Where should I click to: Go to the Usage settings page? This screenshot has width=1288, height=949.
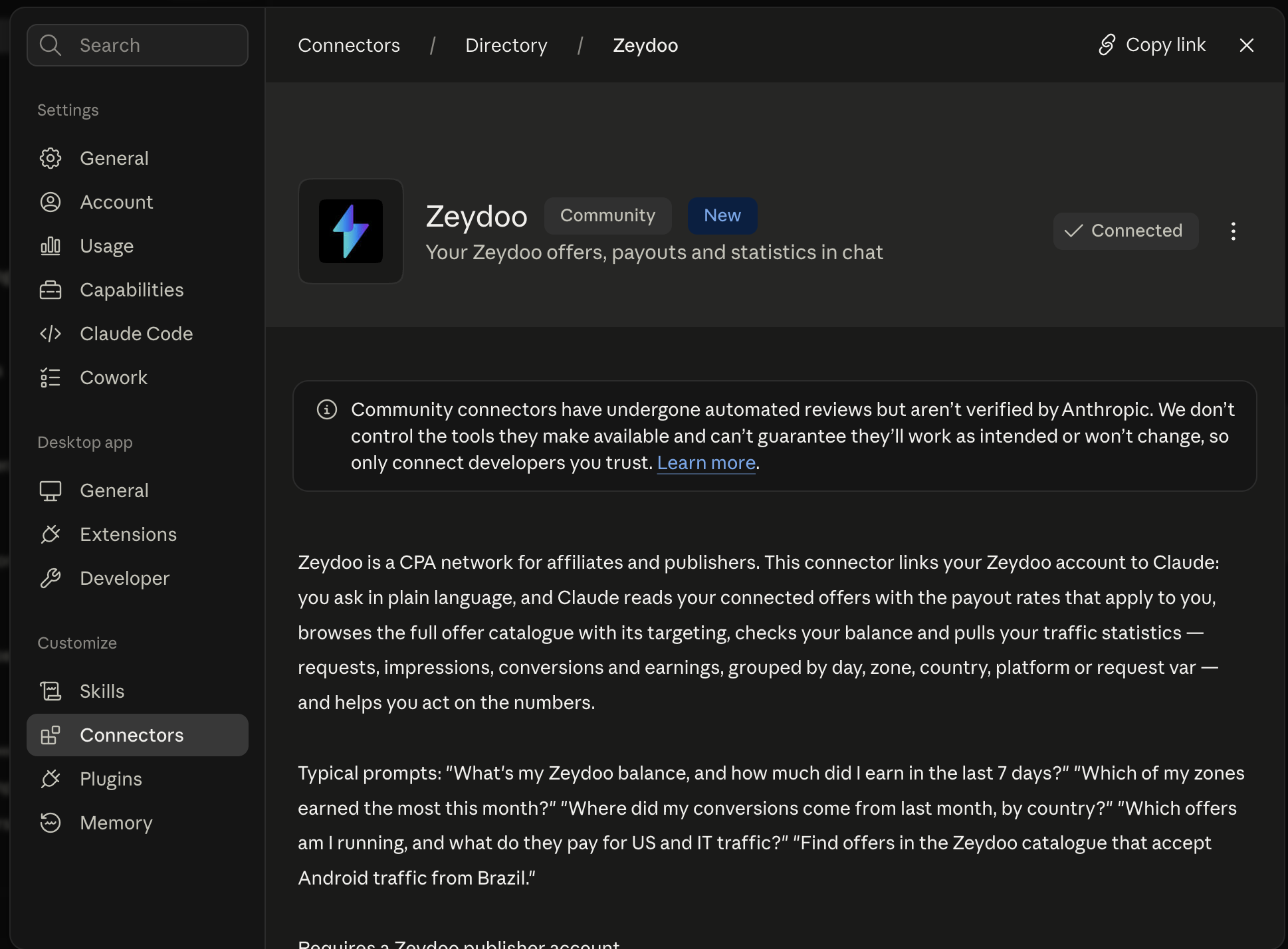[138, 246]
